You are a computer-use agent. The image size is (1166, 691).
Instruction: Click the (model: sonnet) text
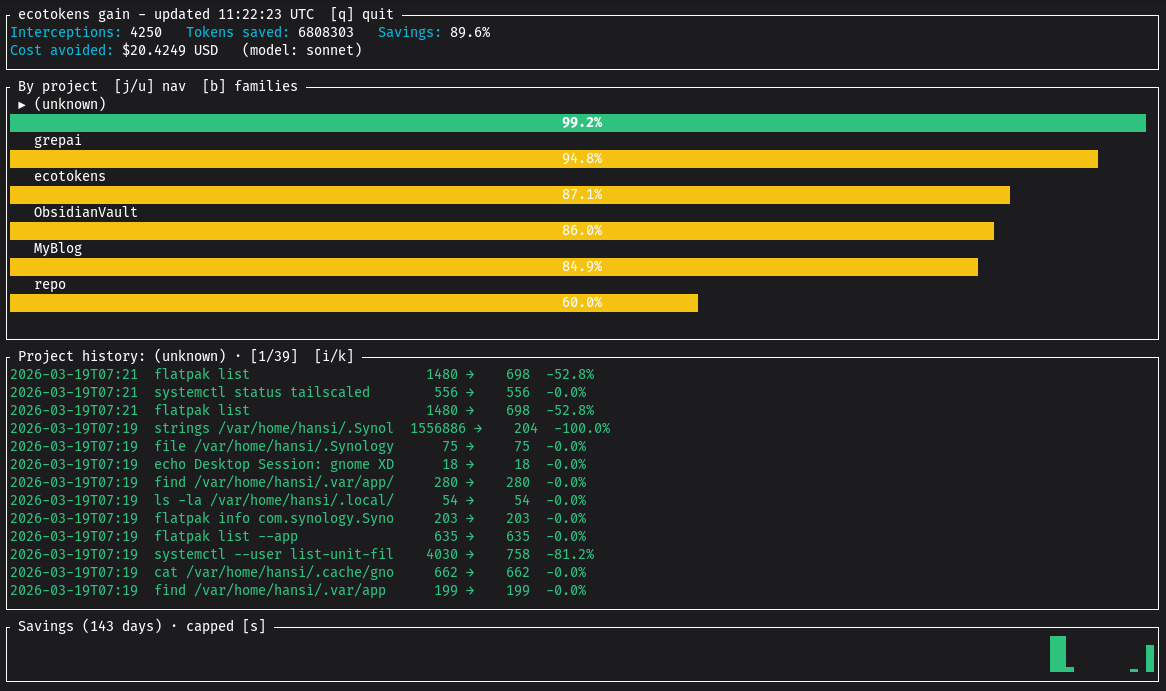click(x=302, y=51)
